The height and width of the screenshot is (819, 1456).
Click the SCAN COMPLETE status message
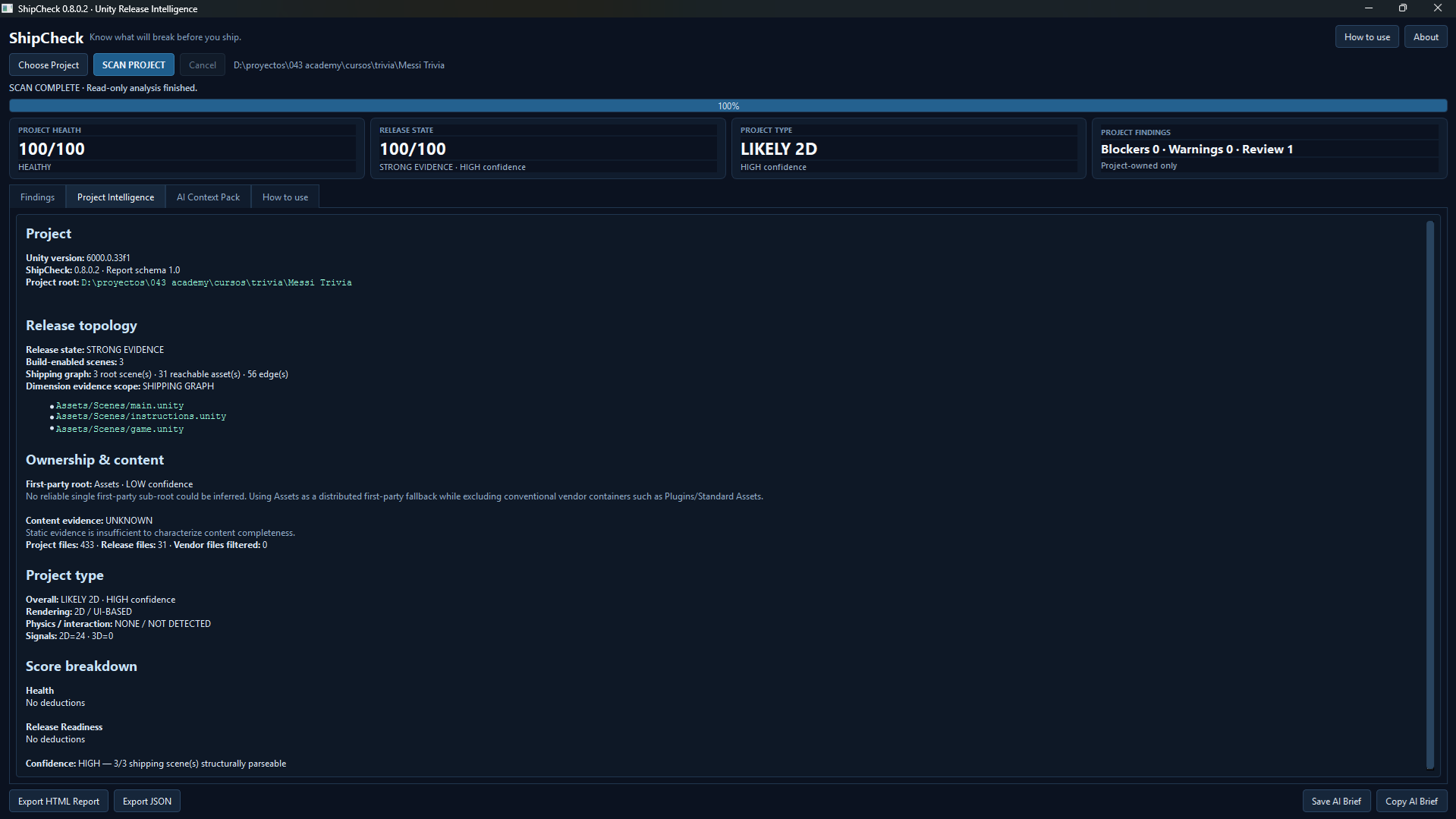tap(103, 88)
